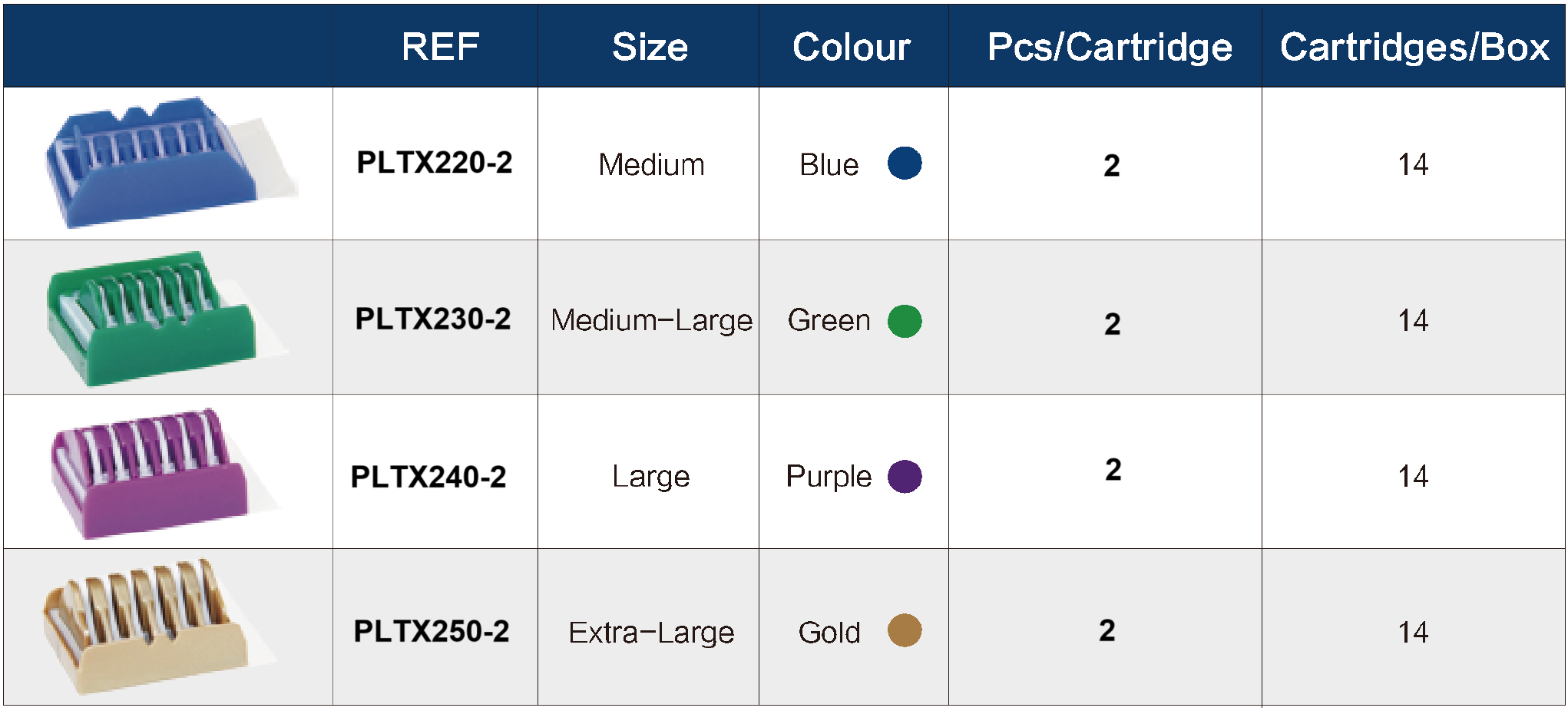Image resolution: width=1568 pixels, height=714 pixels.
Task: Click the purple colour dot
Action: pos(904,476)
